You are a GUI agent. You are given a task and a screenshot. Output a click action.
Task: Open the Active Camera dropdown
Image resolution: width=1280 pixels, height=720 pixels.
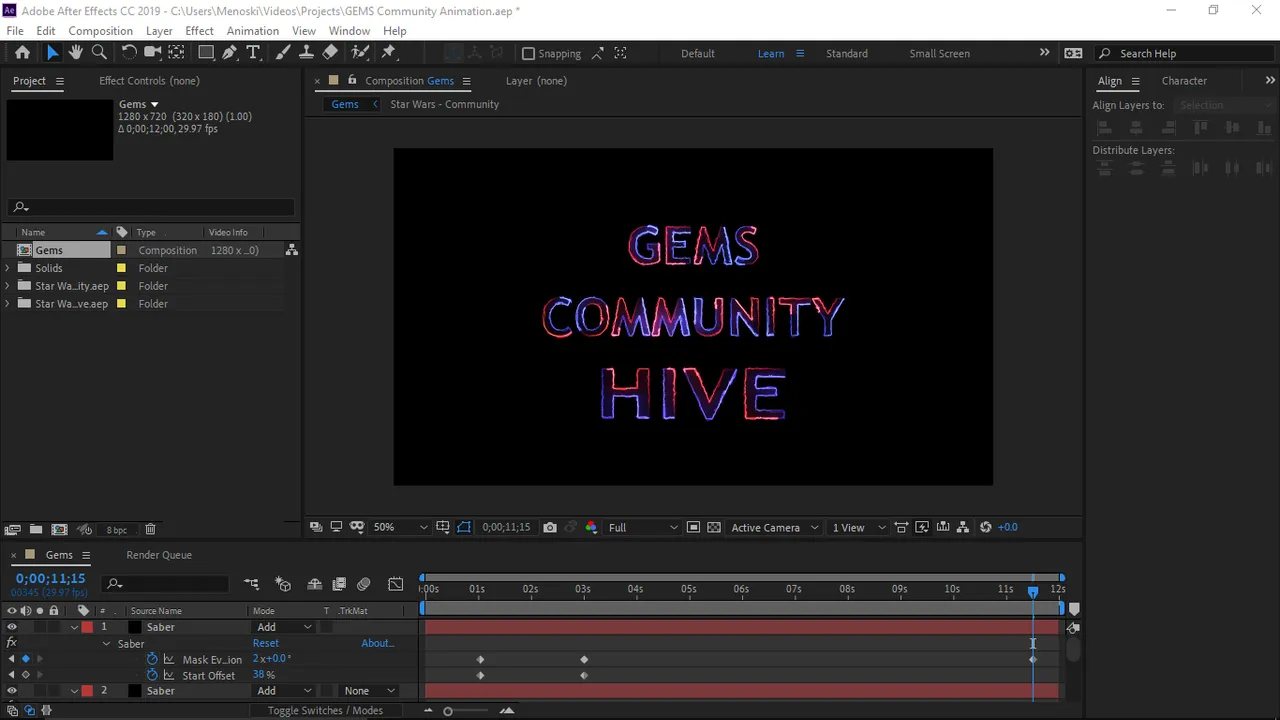point(774,527)
